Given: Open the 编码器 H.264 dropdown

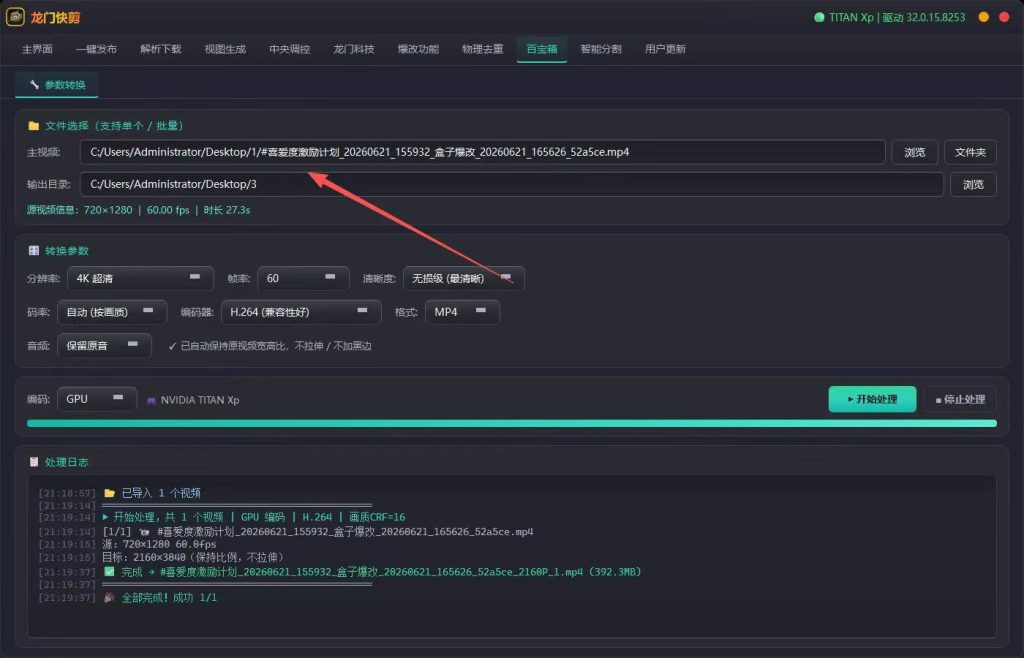Looking at the screenshot, I should 301,312.
